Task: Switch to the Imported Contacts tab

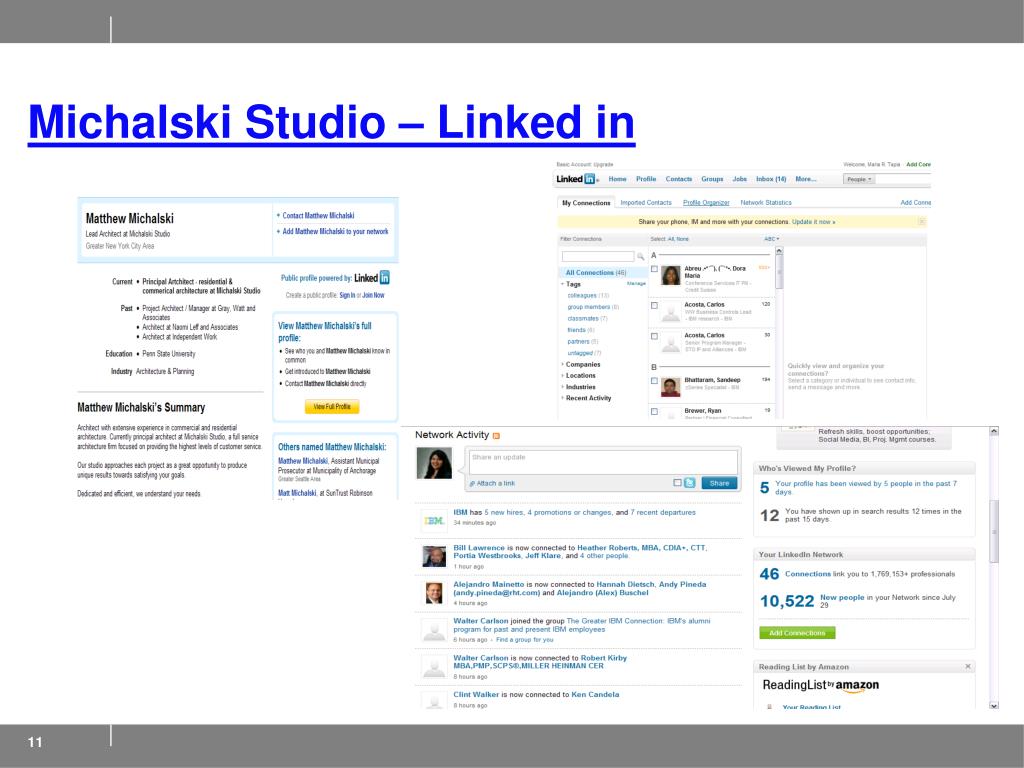Action: click(646, 203)
